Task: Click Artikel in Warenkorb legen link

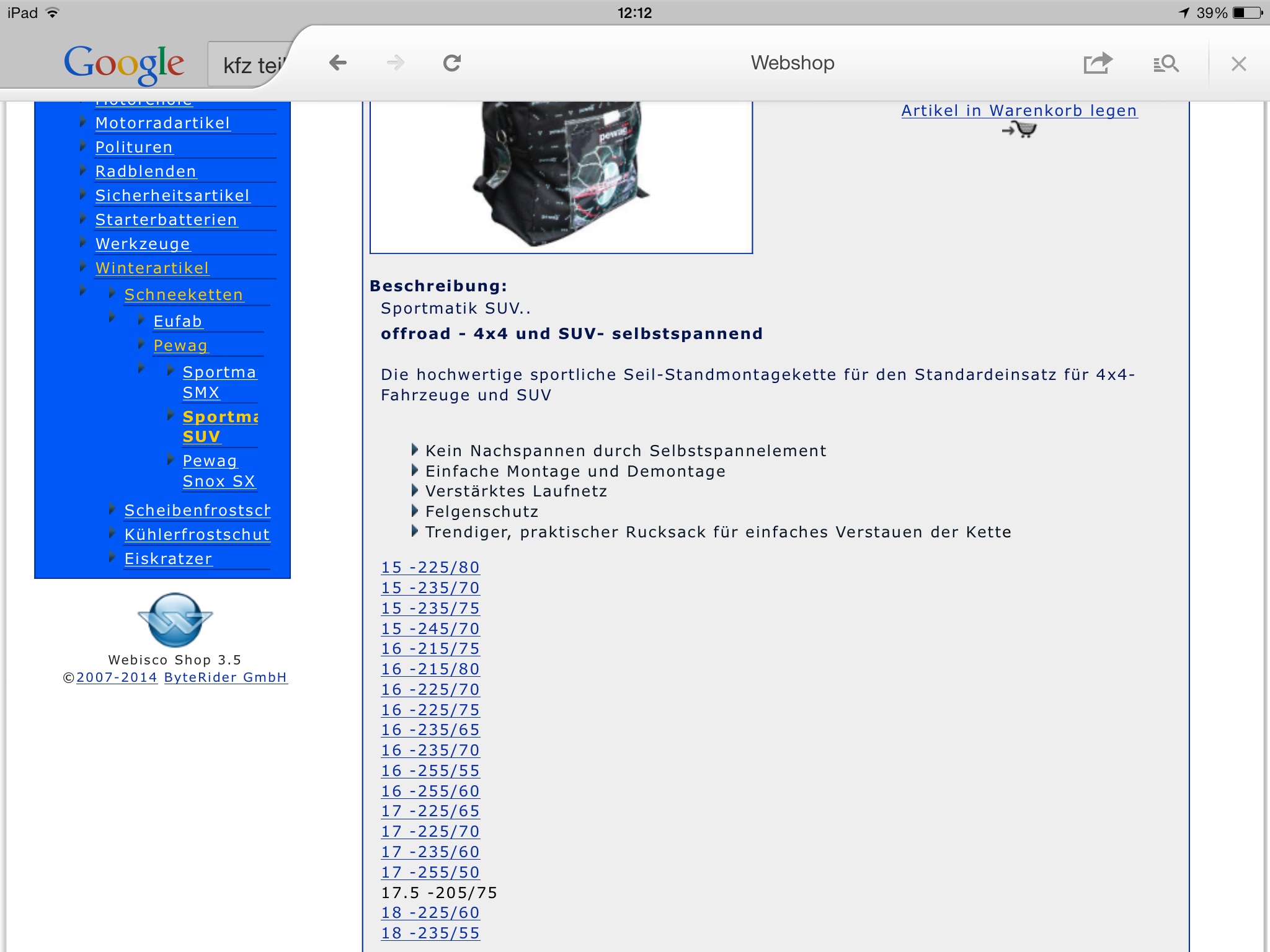Action: pyautogui.click(x=1019, y=110)
